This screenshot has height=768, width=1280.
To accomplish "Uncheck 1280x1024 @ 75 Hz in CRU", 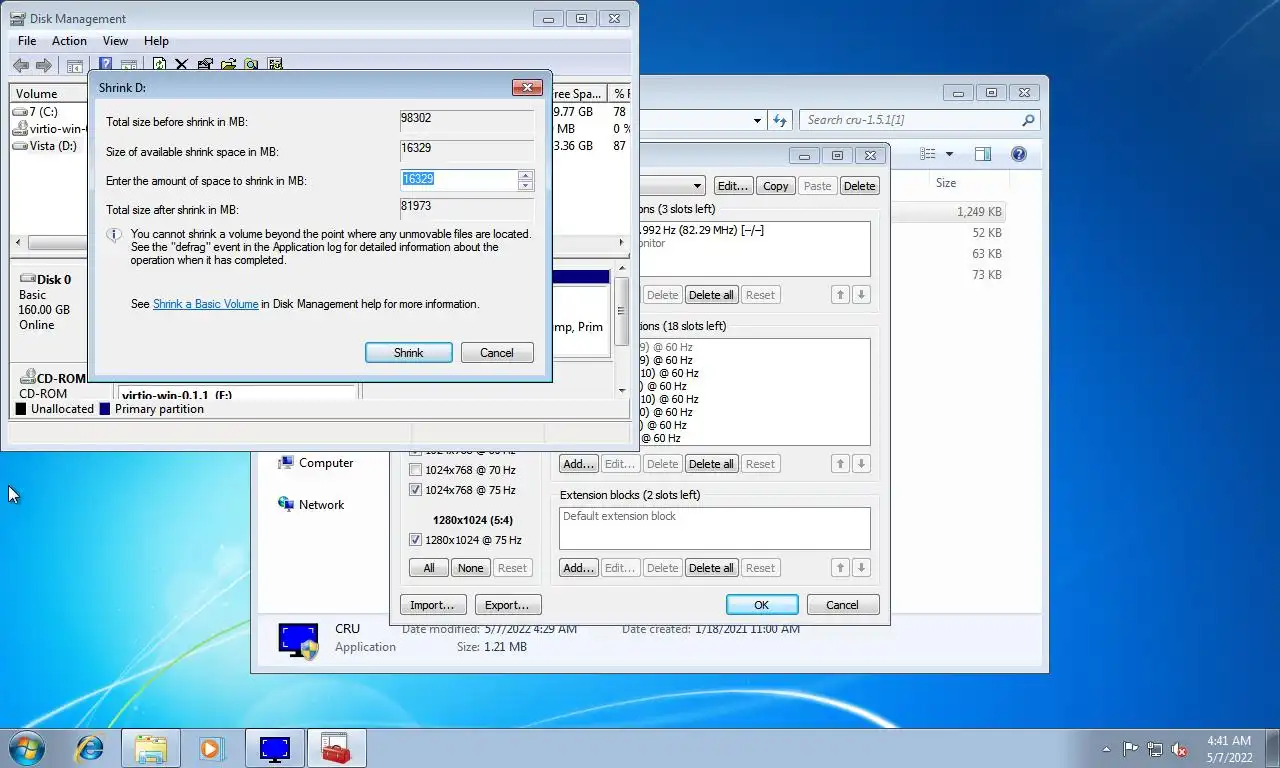I will click(416, 540).
